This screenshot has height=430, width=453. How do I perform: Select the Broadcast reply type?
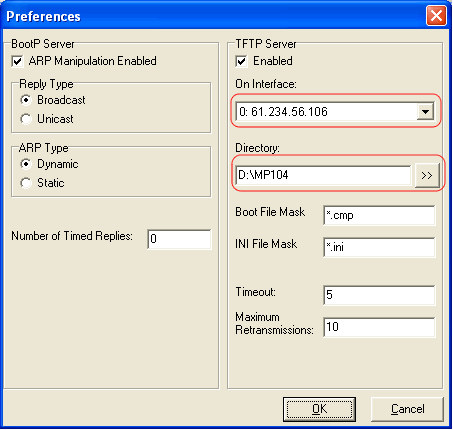pos(26,100)
